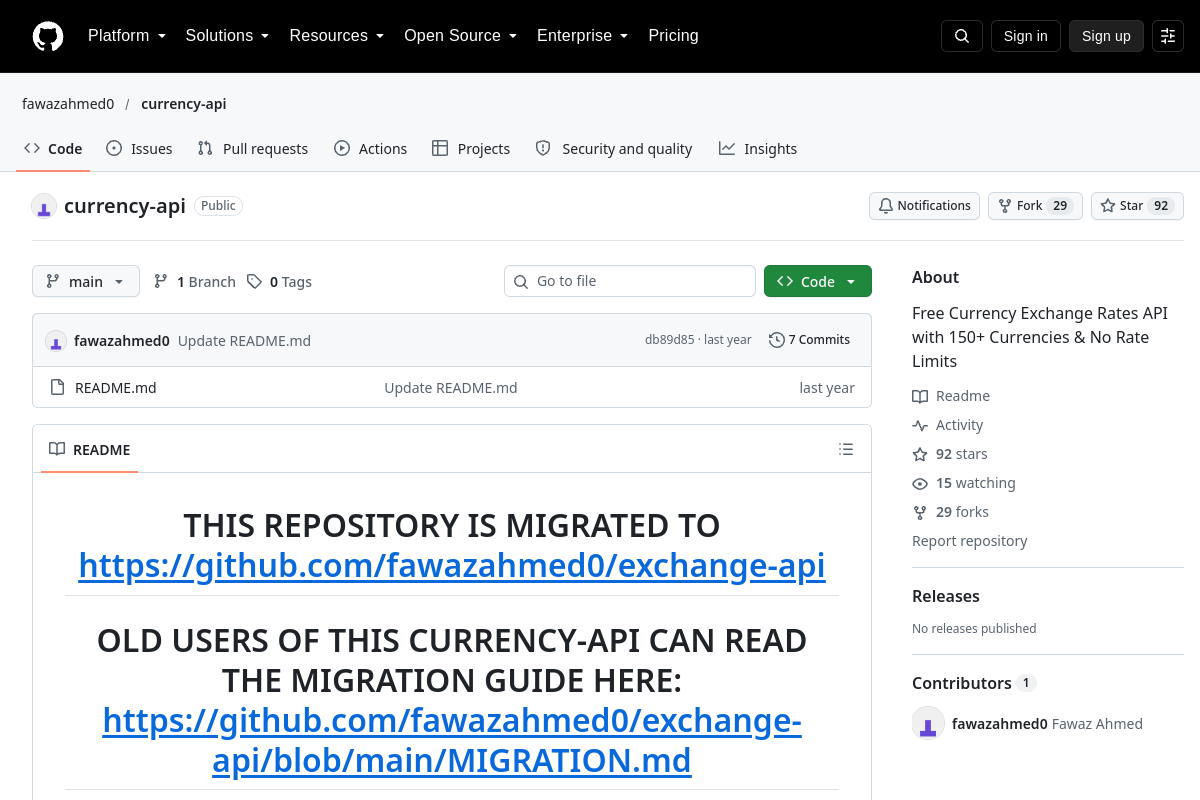This screenshot has width=1200, height=800.
Task: Expand the green Code clone dropdown
Action: [818, 281]
